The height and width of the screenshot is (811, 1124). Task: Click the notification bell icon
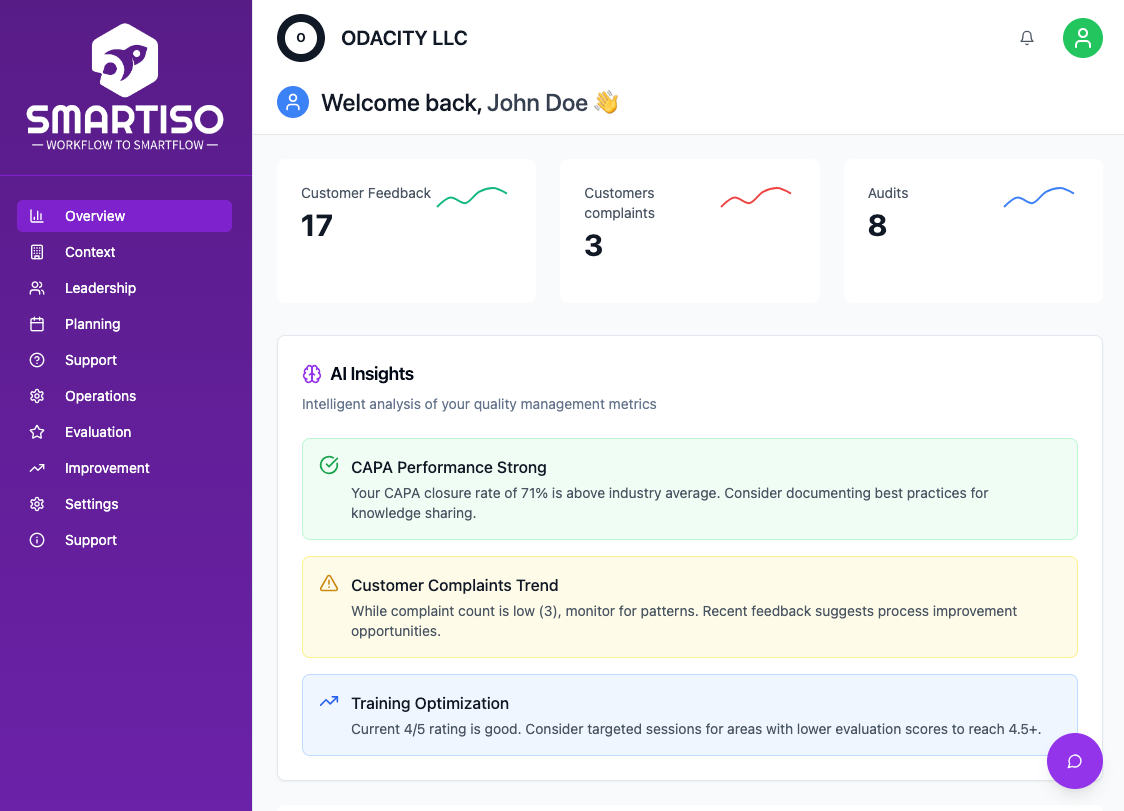(x=1026, y=38)
